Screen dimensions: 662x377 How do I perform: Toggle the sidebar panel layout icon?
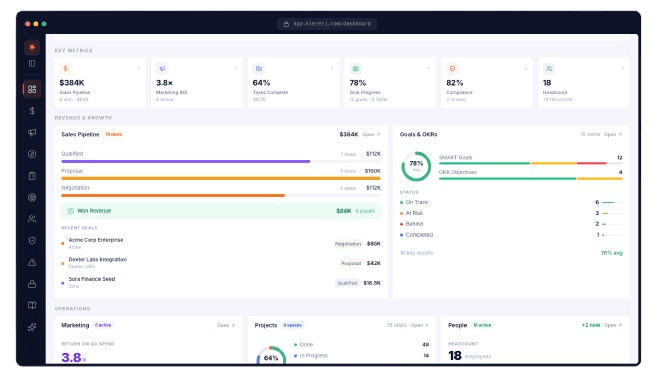(x=32, y=63)
